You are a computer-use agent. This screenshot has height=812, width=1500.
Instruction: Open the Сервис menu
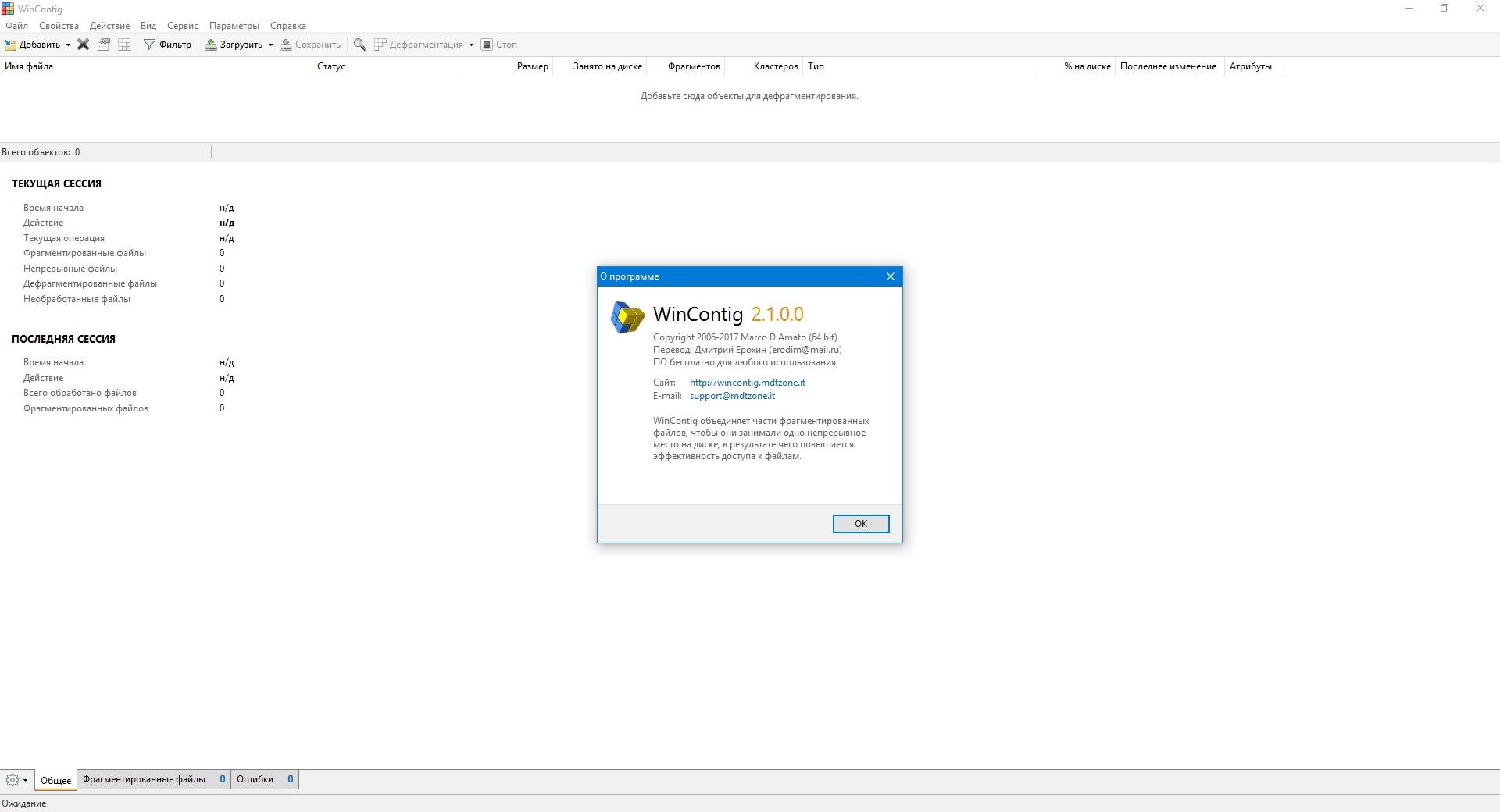(x=183, y=26)
